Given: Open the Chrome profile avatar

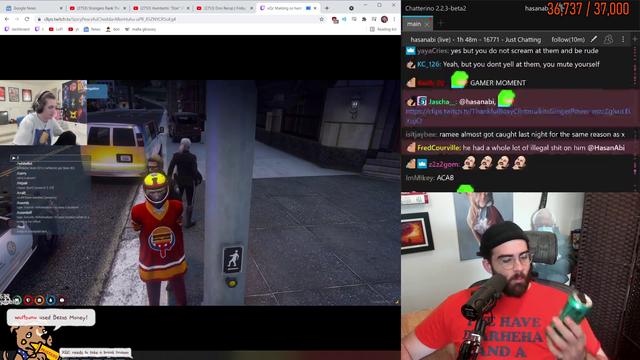Looking at the screenshot, I should 384,19.
